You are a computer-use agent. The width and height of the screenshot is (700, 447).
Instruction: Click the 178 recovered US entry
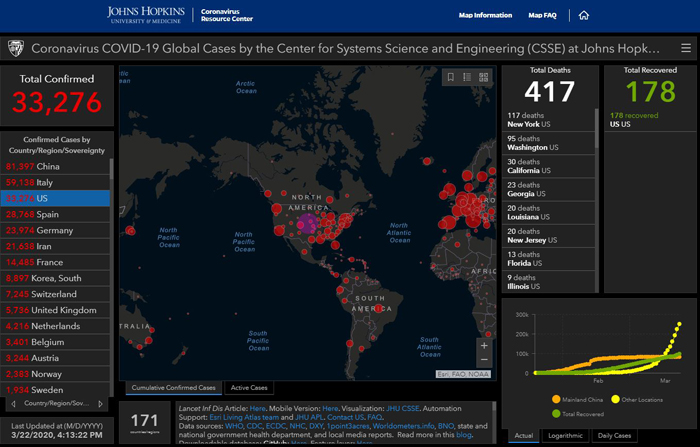pyautogui.click(x=650, y=120)
